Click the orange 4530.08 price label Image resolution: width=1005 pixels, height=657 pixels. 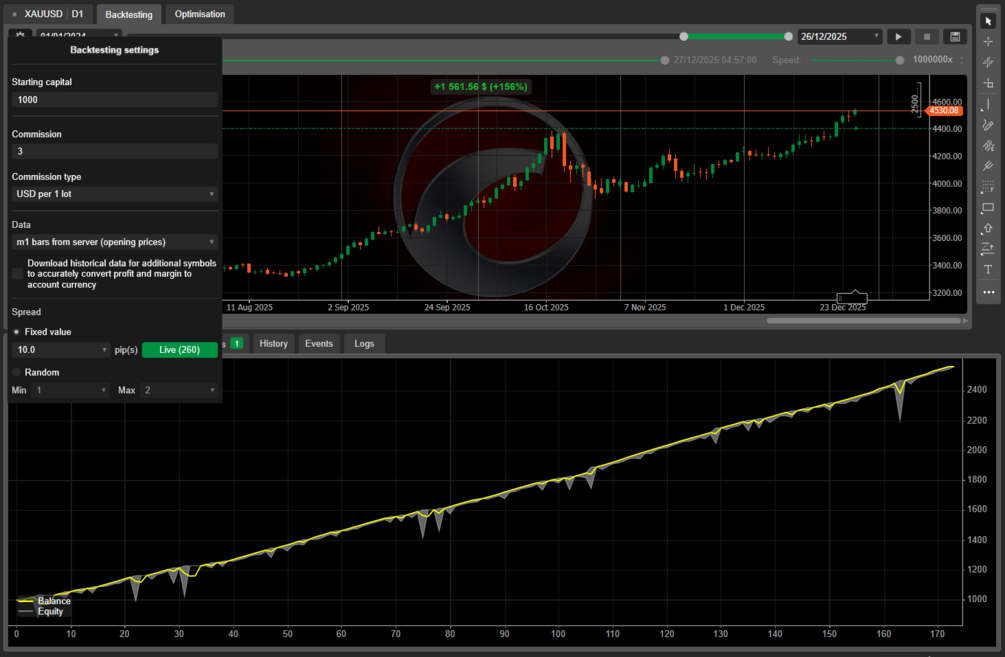(x=944, y=110)
